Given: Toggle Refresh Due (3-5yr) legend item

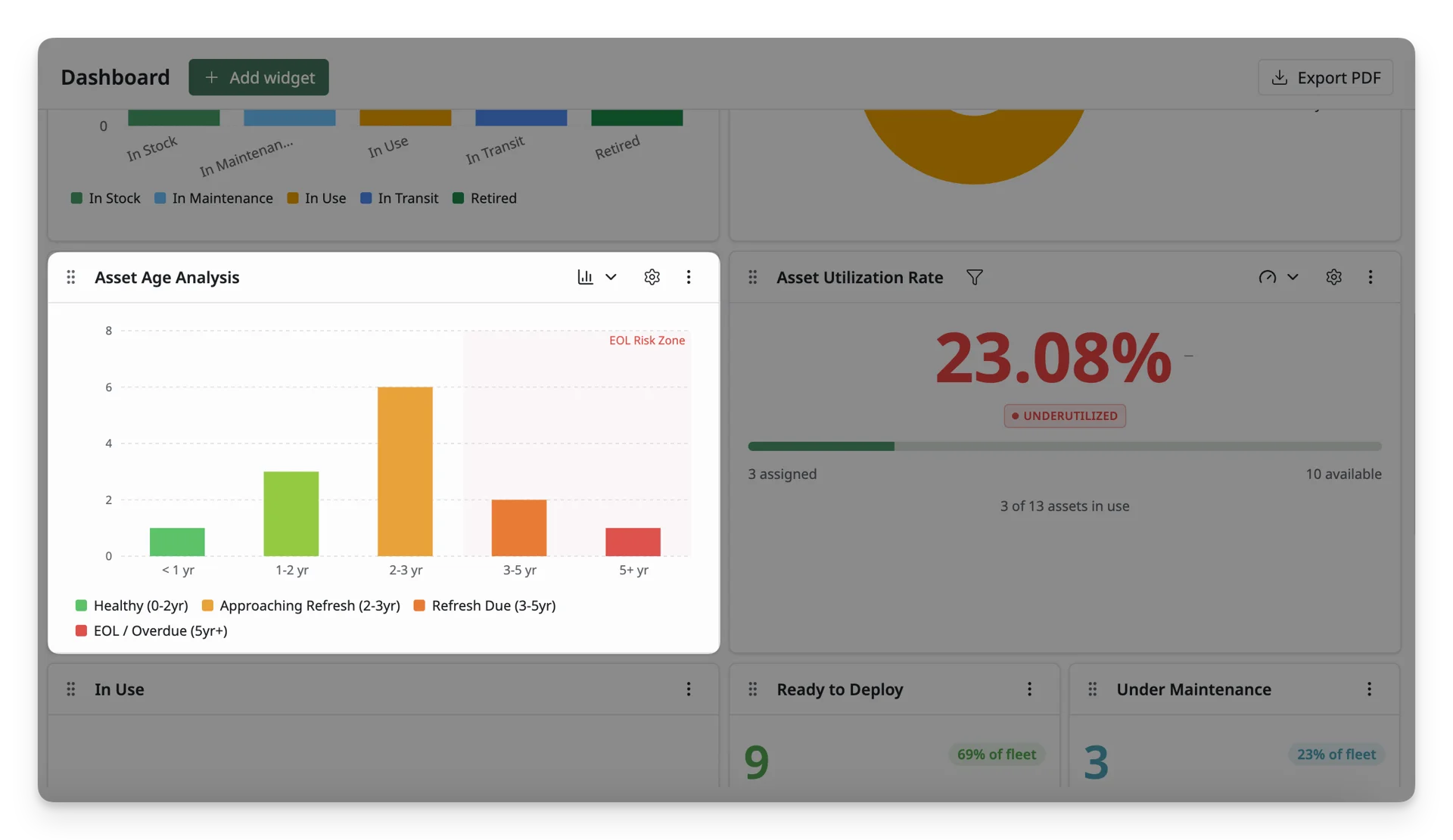Looking at the screenshot, I should click(x=484, y=605).
